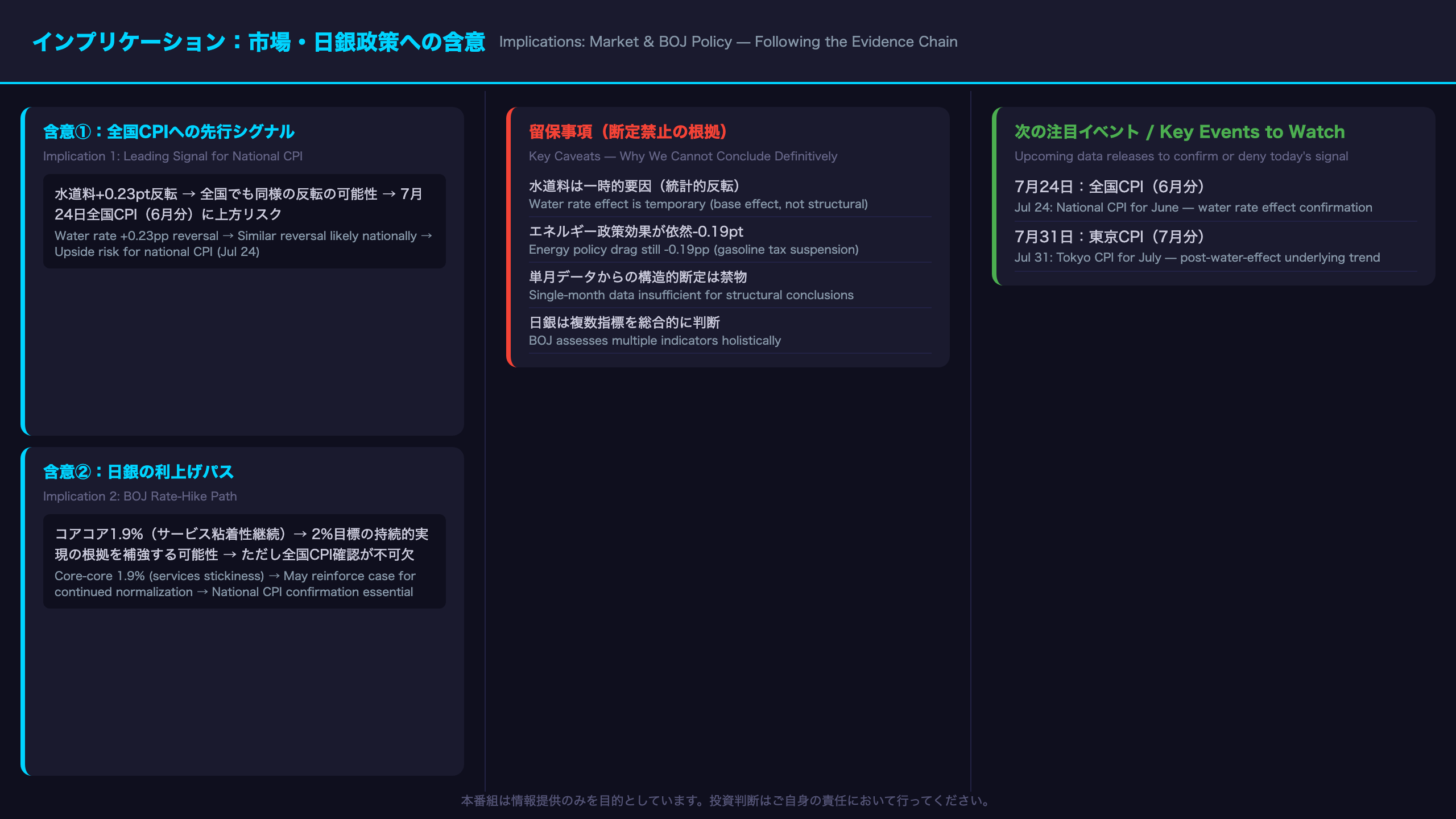Click the text 水道料+0.23pt反転 in Implication 1 box
This screenshot has width=1456, height=819.
pos(116,194)
